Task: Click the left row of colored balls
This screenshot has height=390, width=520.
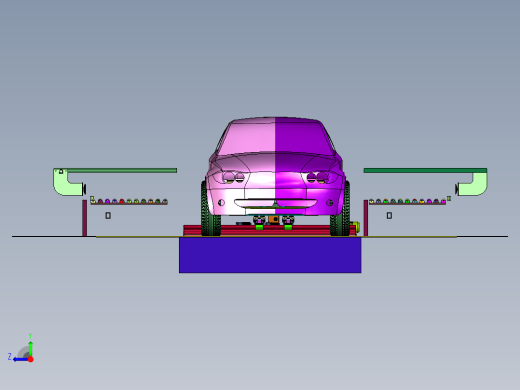Action: pyautogui.click(x=129, y=201)
